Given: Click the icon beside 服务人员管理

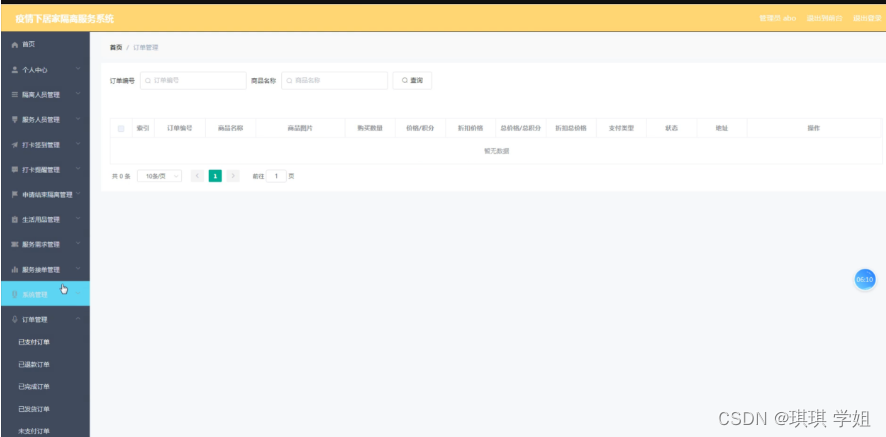Looking at the screenshot, I should click(15, 120).
